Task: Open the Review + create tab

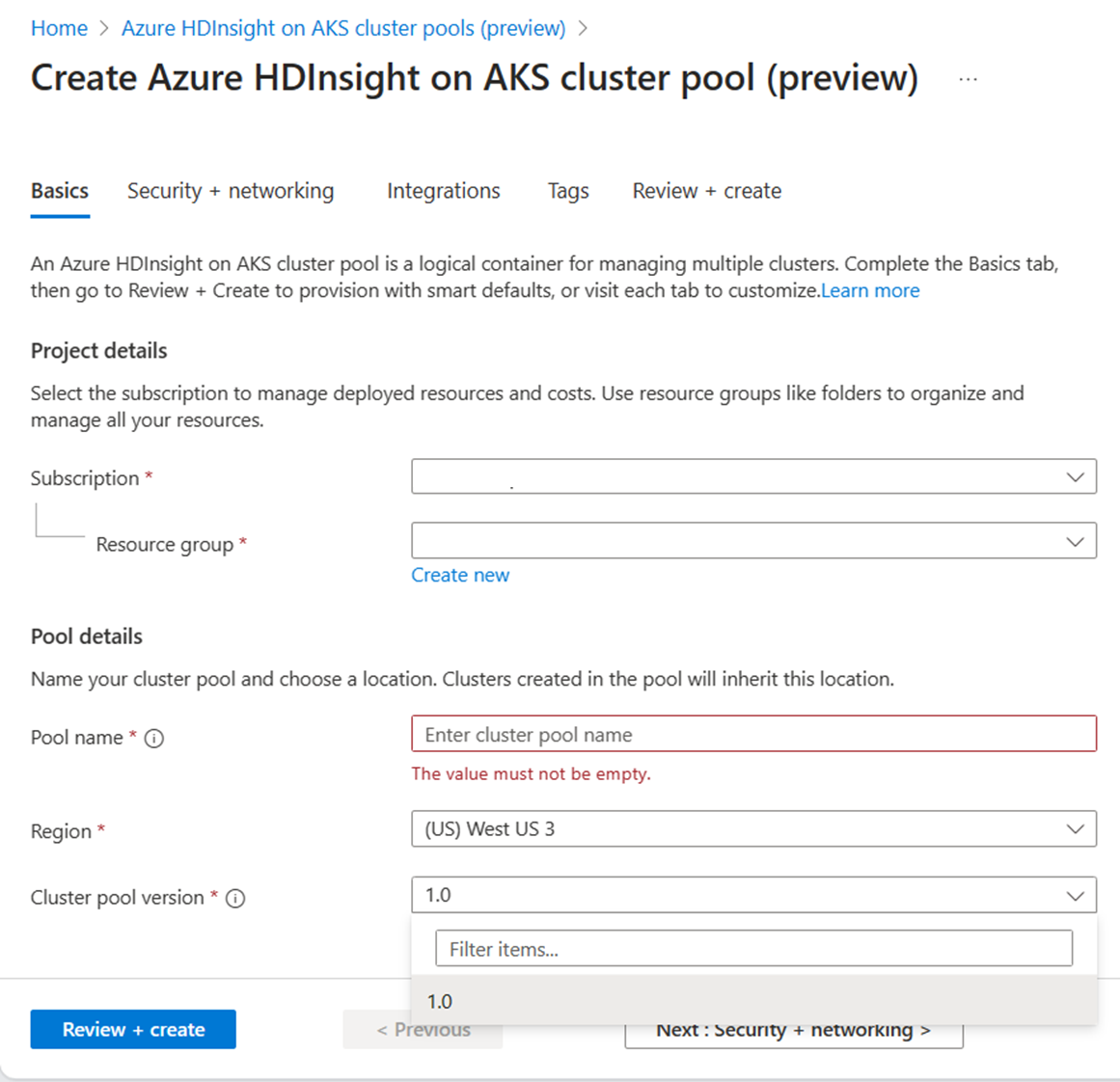Action: point(706,191)
